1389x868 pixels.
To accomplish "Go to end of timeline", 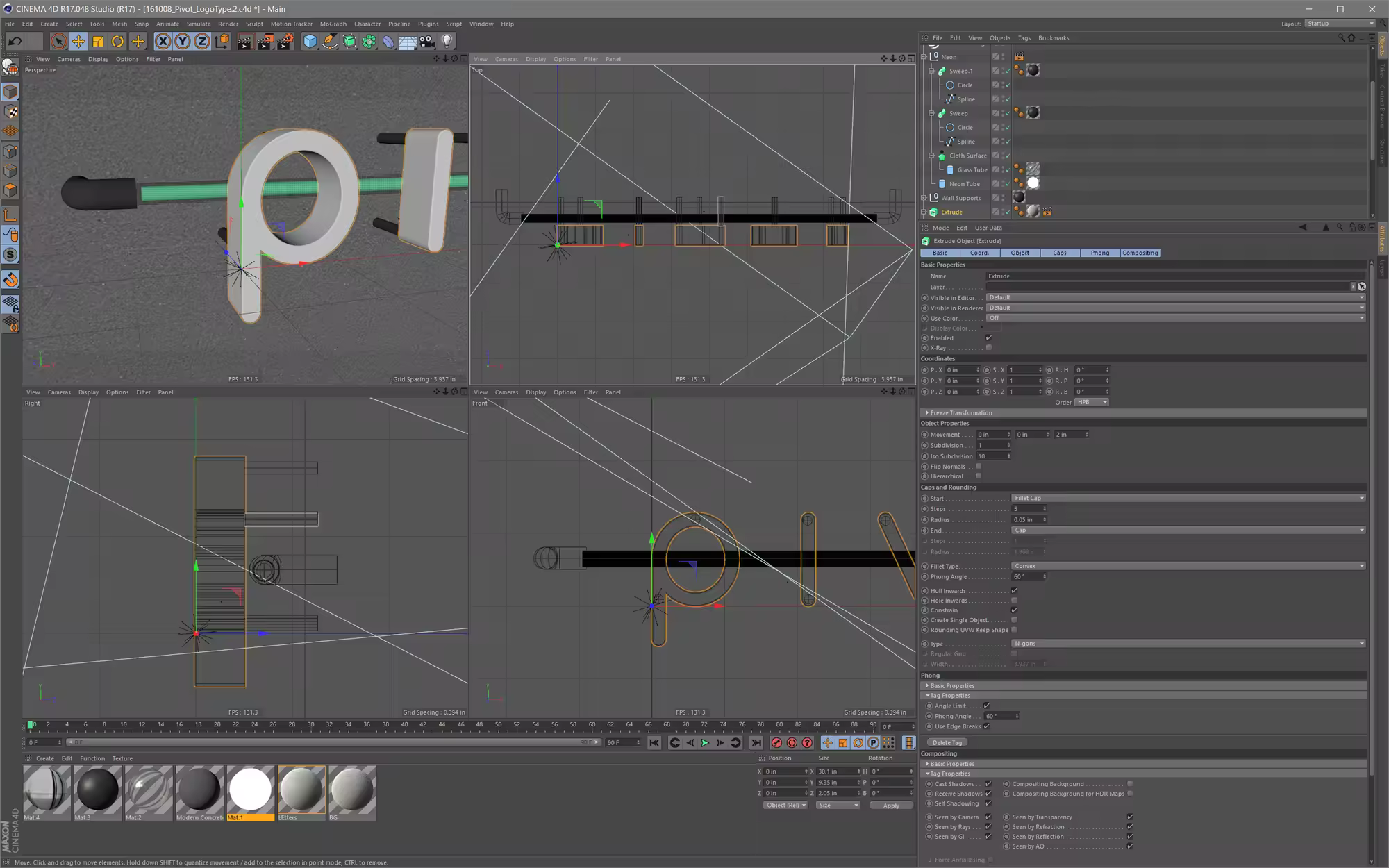I will tap(756, 743).
